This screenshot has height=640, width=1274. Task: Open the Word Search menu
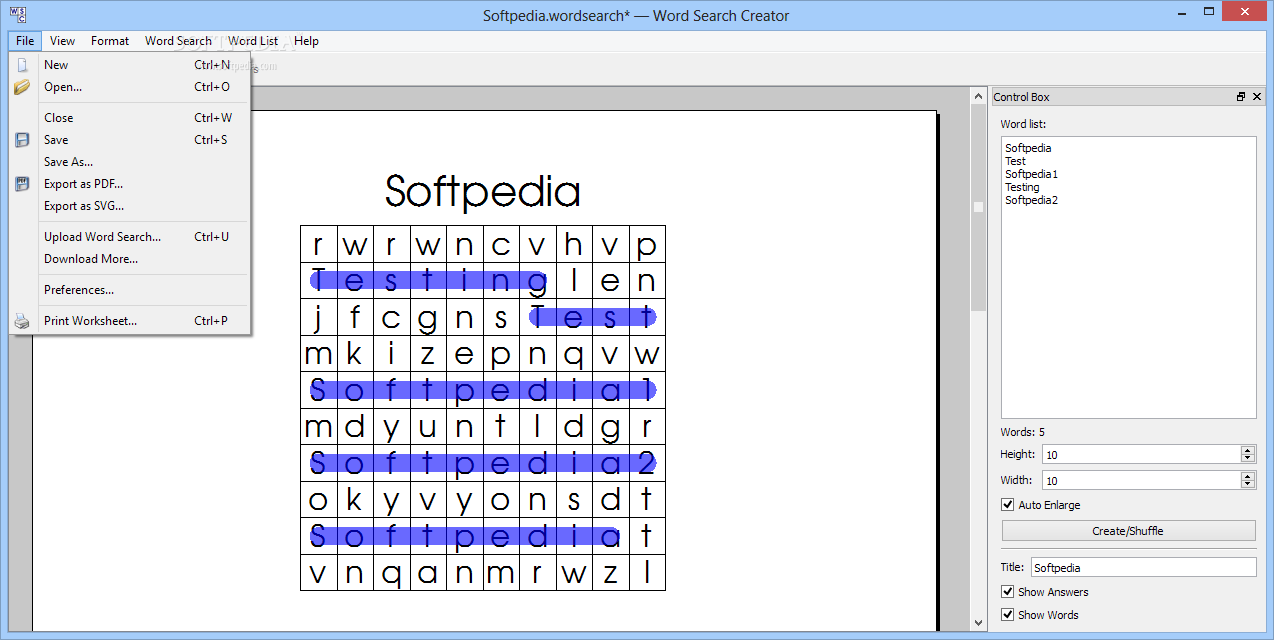[x=178, y=41]
